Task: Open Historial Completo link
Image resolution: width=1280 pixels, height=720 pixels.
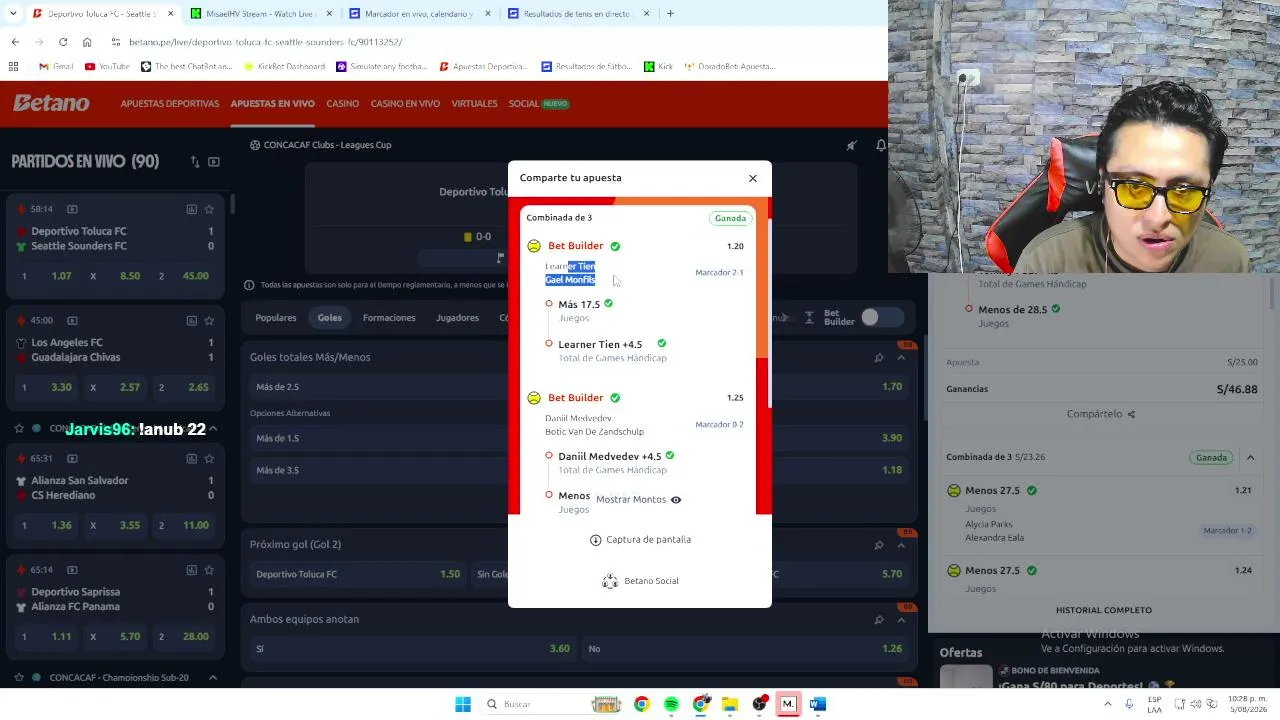Action: click(1104, 610)
